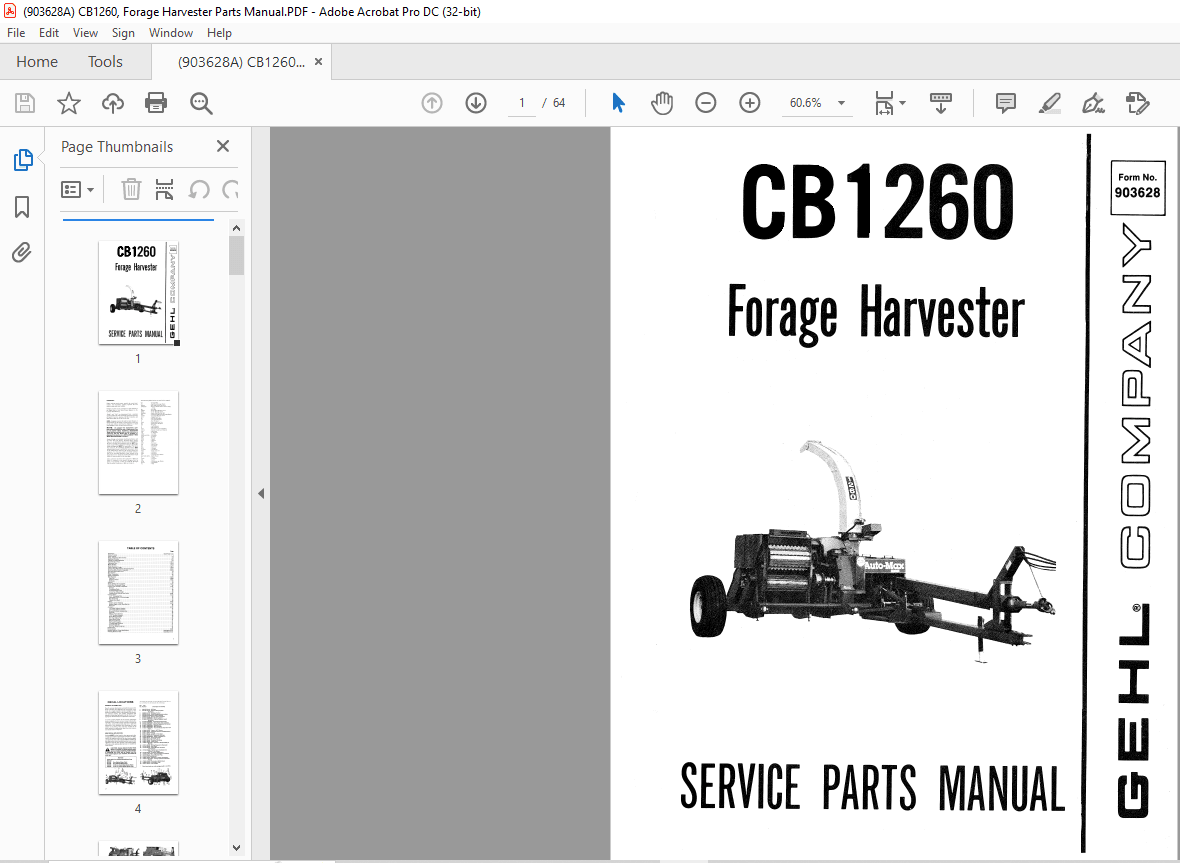Viewport: 1180px width, 863px height.
Task: Delete the selected page thumbnail
Action: click(x=131, y=189)
